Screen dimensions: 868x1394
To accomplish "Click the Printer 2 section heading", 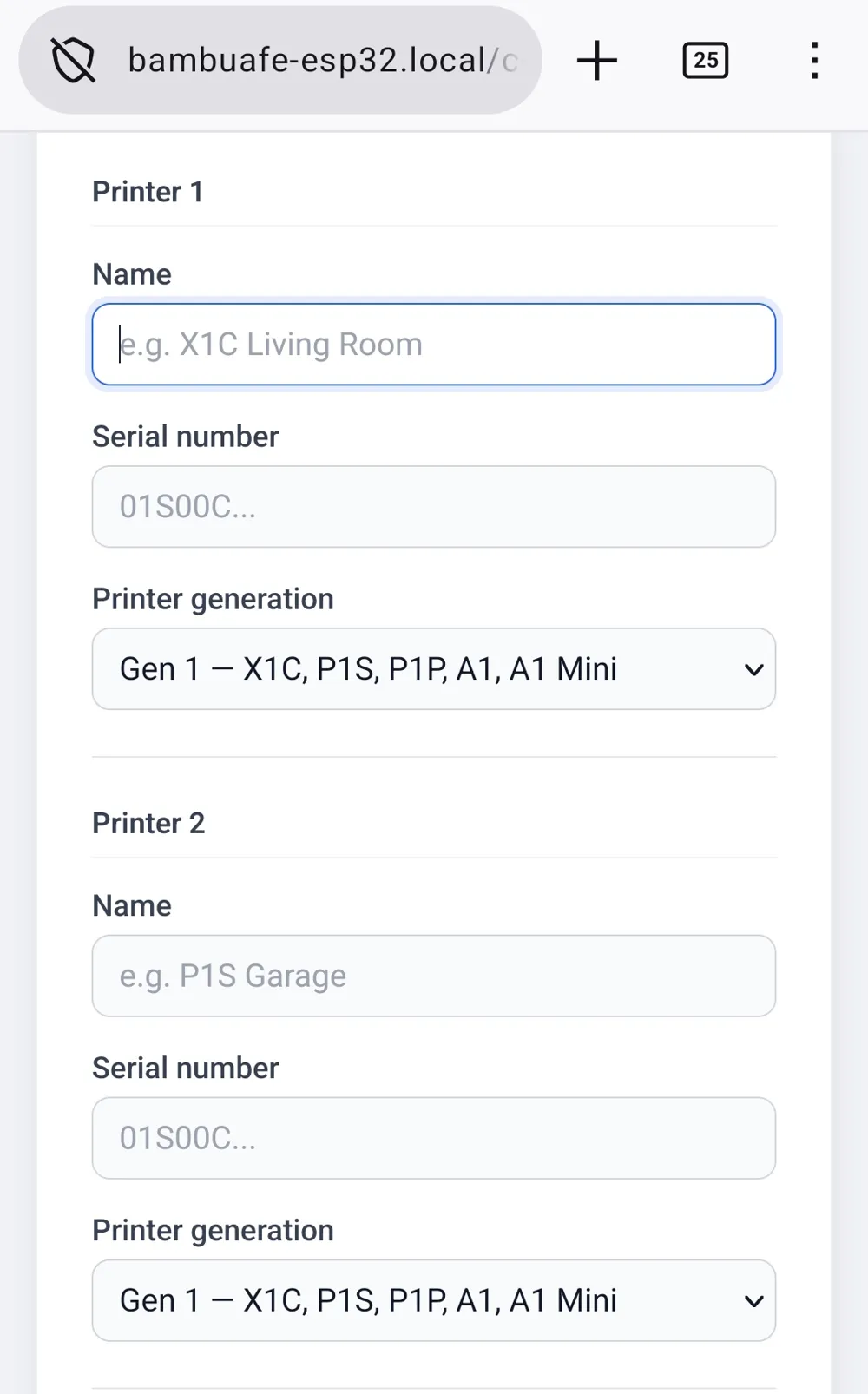I will click(148, 823).
